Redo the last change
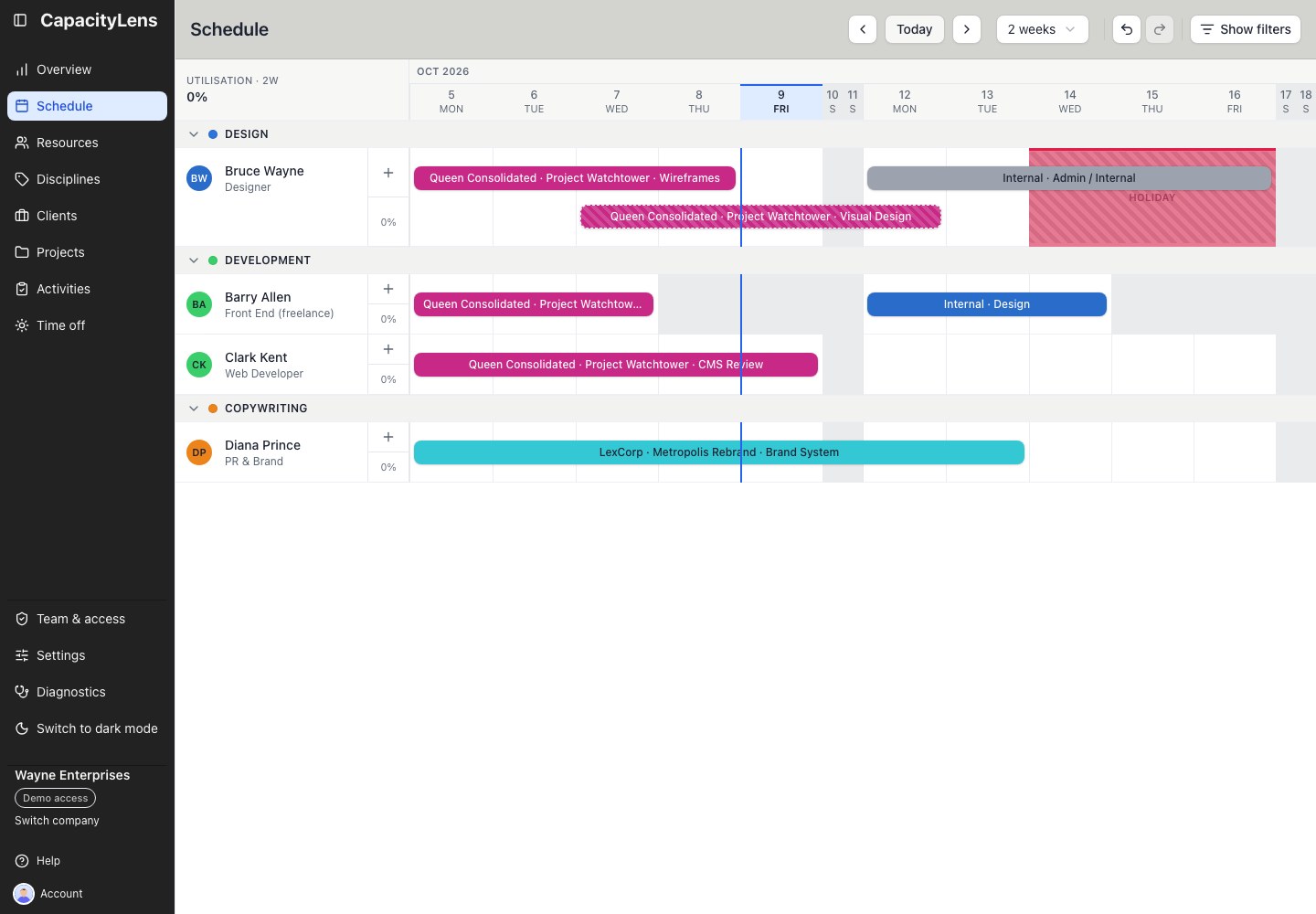The height and width of the screenshot is (914, 1316). coord(1160,29)
